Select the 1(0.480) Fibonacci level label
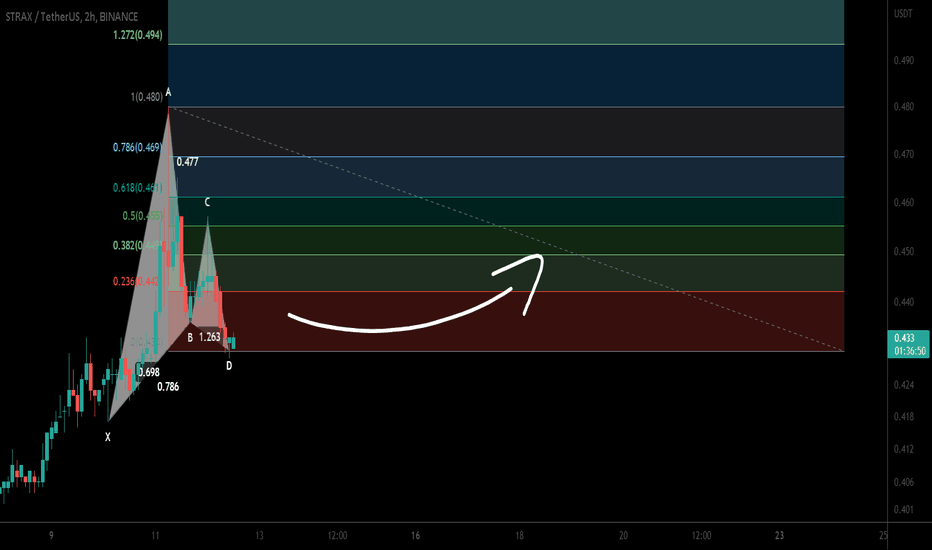This screenshot has width=932, height=550. pos(146,96)
